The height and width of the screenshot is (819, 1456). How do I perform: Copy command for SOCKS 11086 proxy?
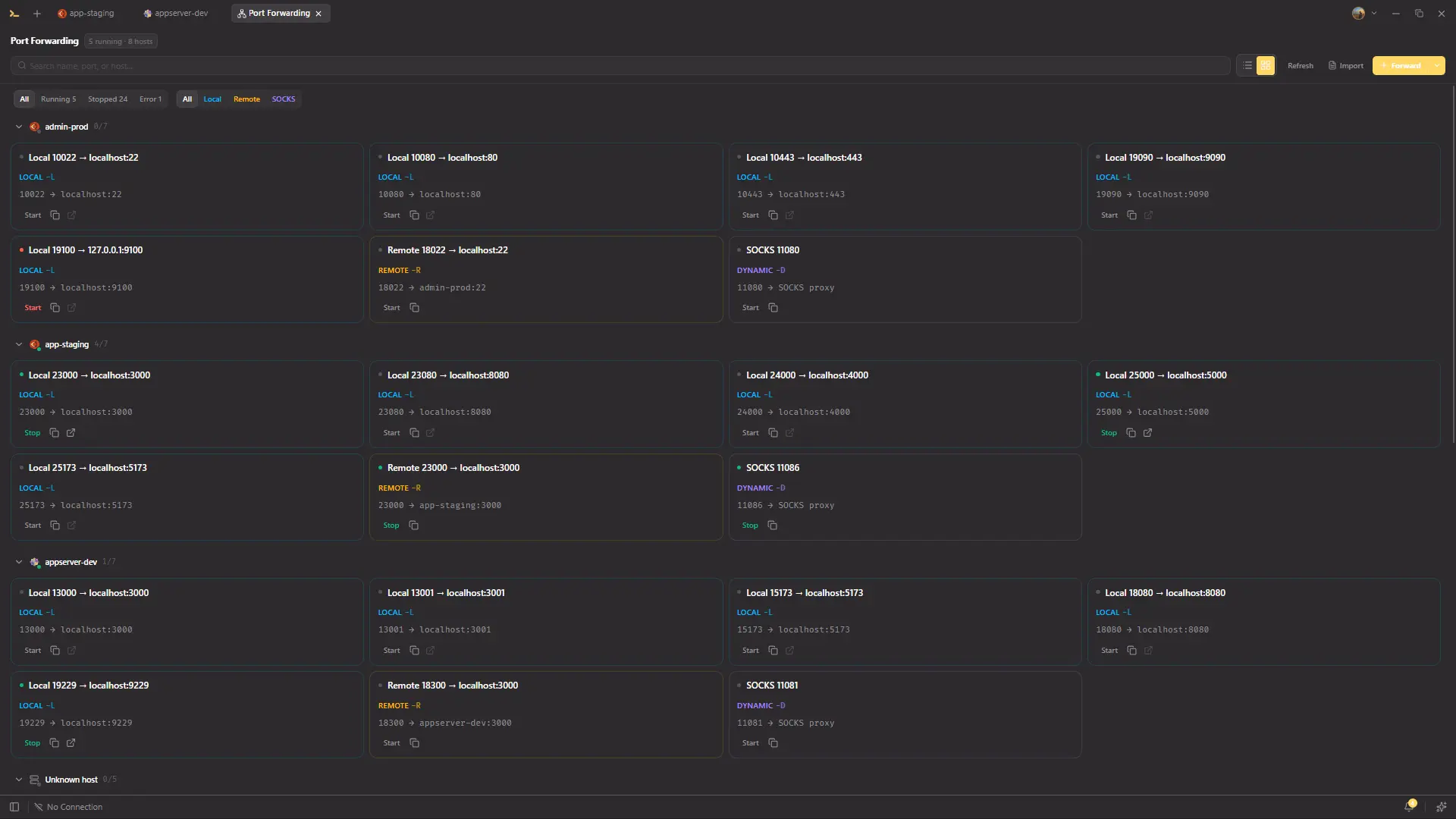coord(772,526)
